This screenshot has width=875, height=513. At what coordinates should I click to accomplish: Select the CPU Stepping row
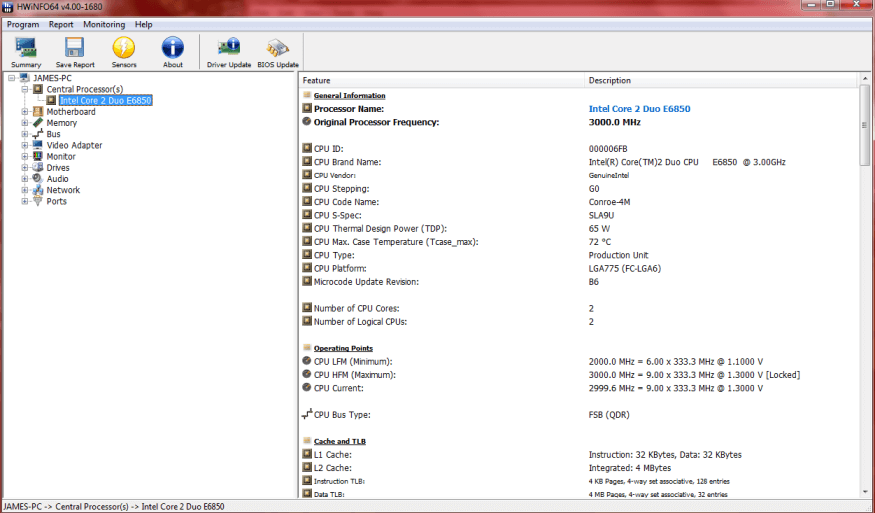[579, 189]
